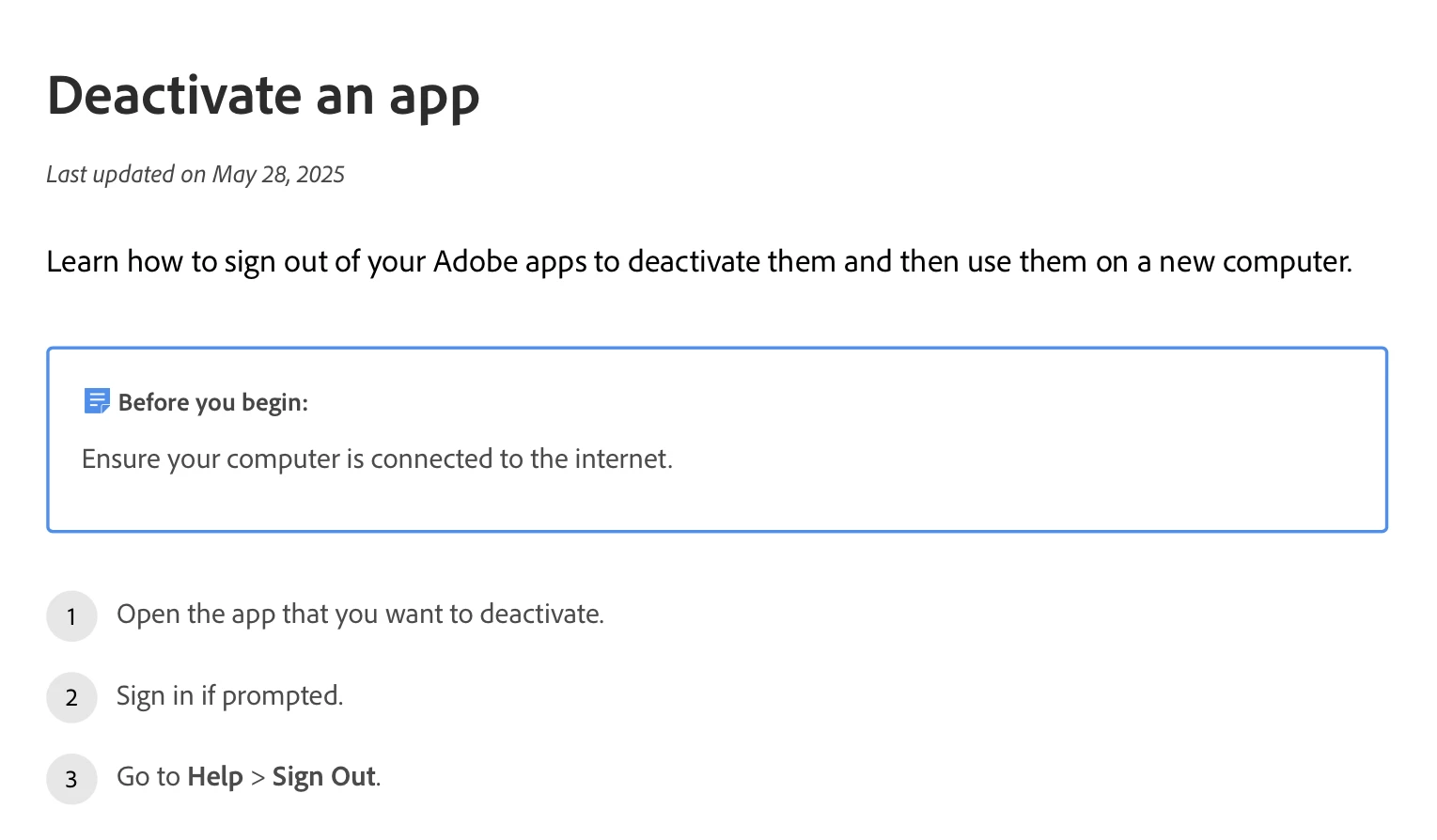The width and height of the screenshot is (1437, 840).
Task: Click the word Deactivate in the page heading
Action: point(175,95)
